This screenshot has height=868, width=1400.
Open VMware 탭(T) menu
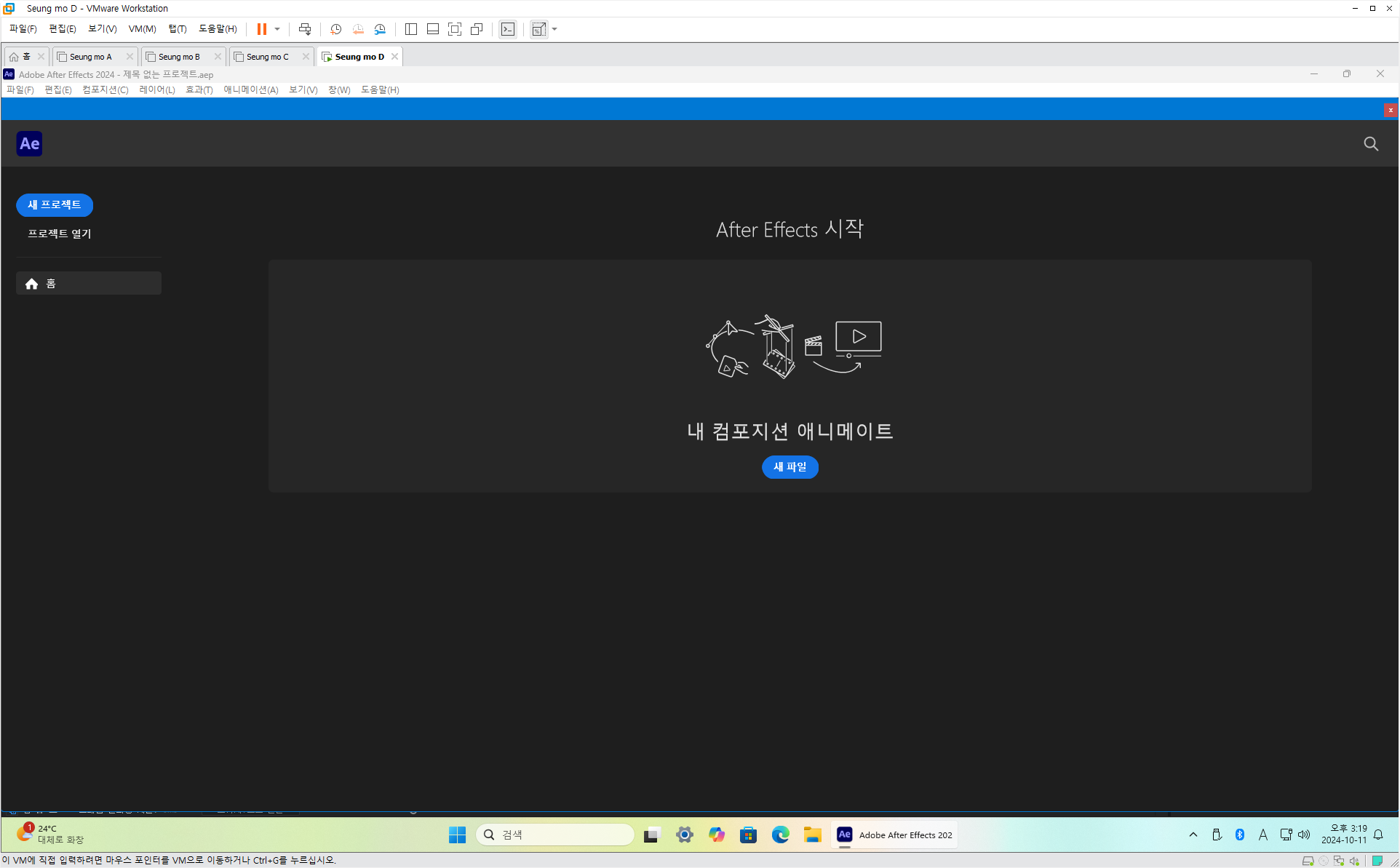(178, 29)
